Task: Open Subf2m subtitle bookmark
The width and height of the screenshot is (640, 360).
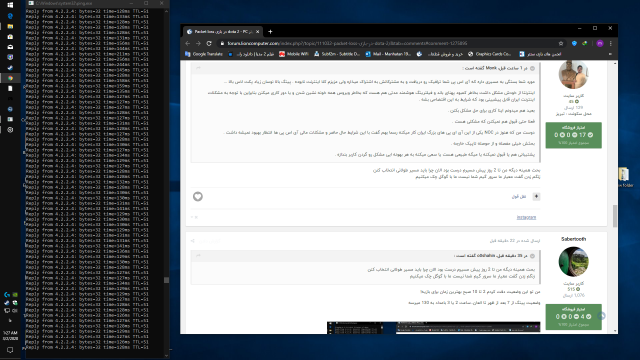Action: [x=337, y=54]
